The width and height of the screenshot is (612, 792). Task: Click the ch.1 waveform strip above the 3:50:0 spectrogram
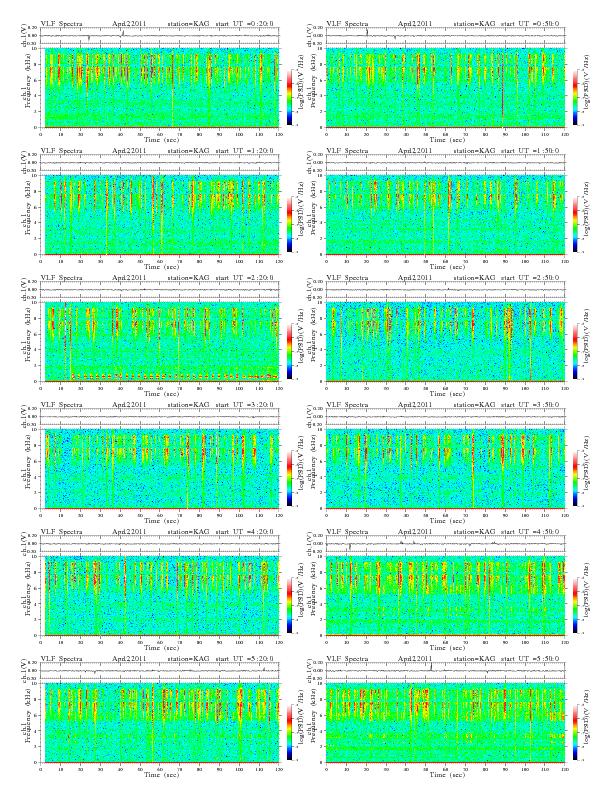pos(445,417)
